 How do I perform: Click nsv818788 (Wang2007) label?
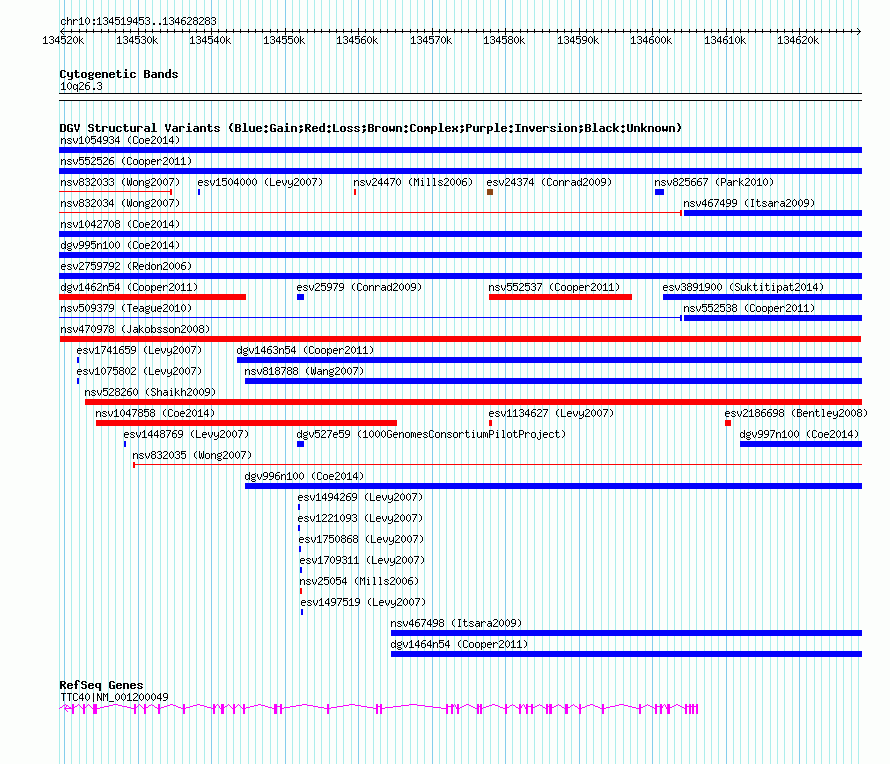coord(304,371)
